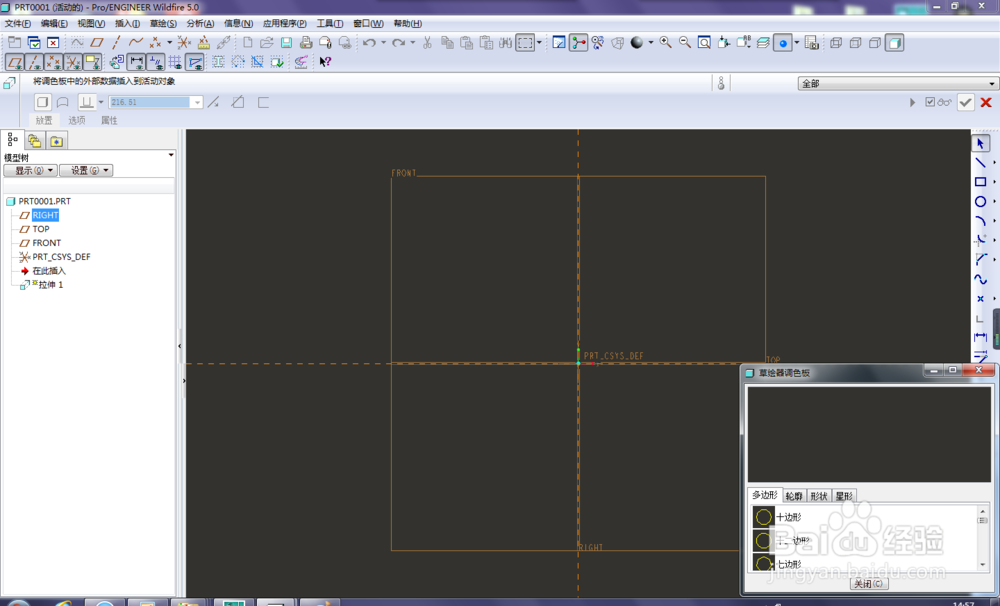Click the What's This help cursor icon
Viewport: 1000px width, 606px height.
click(x=325, y=62)
